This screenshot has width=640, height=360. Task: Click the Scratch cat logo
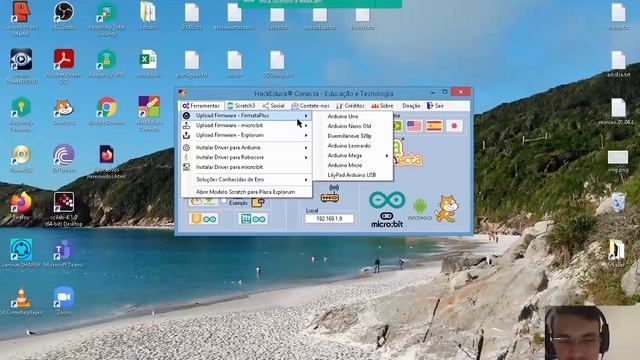coord(447,209)
